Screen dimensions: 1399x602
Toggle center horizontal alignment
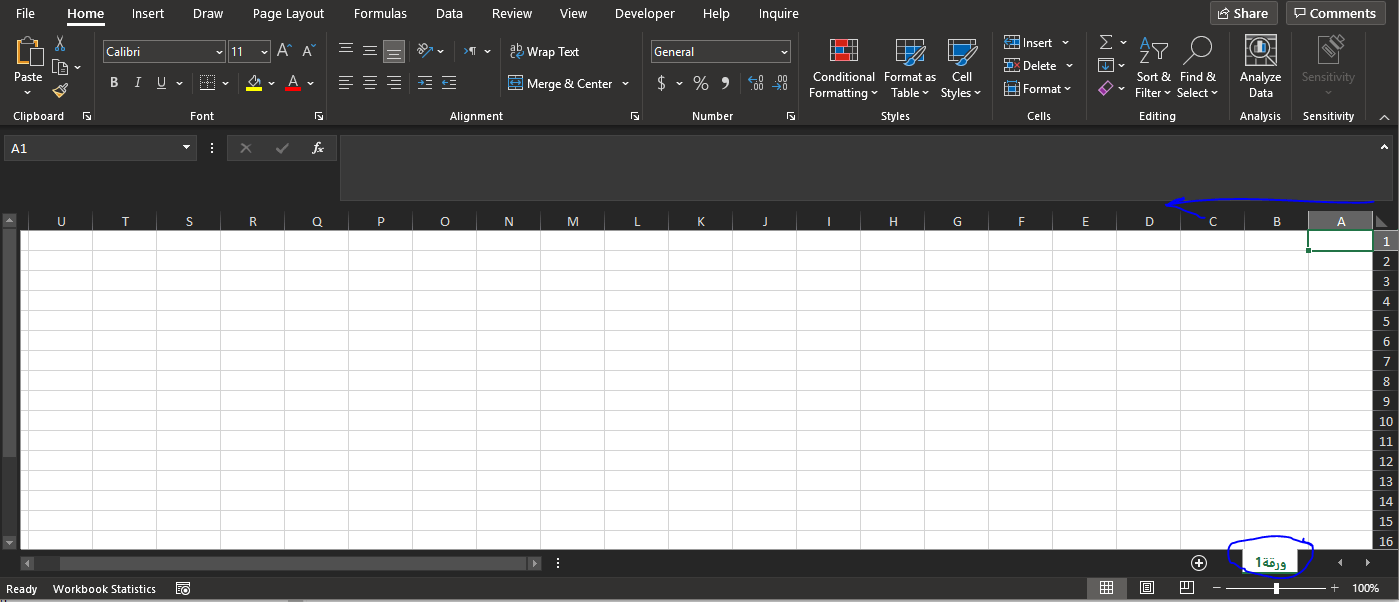coord(370,83)
